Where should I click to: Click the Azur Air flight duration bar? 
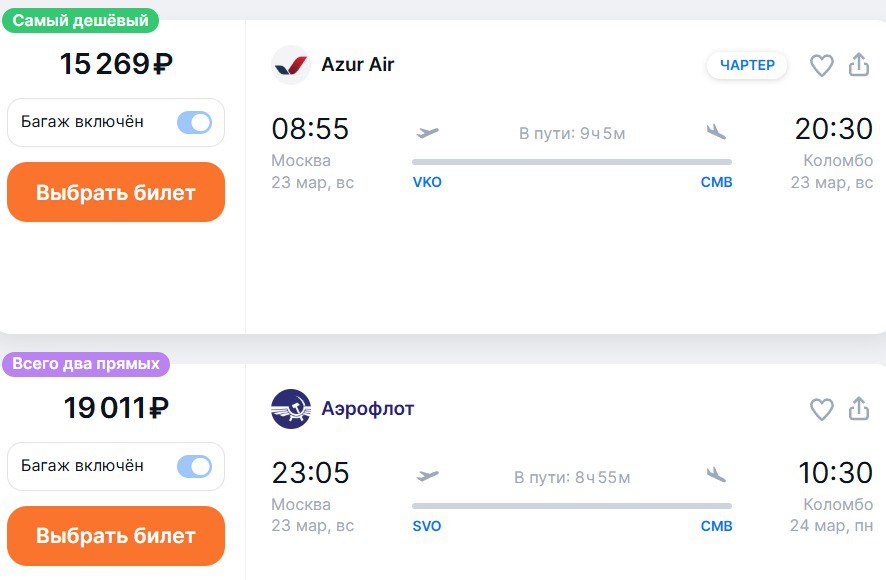pos(572,162)
